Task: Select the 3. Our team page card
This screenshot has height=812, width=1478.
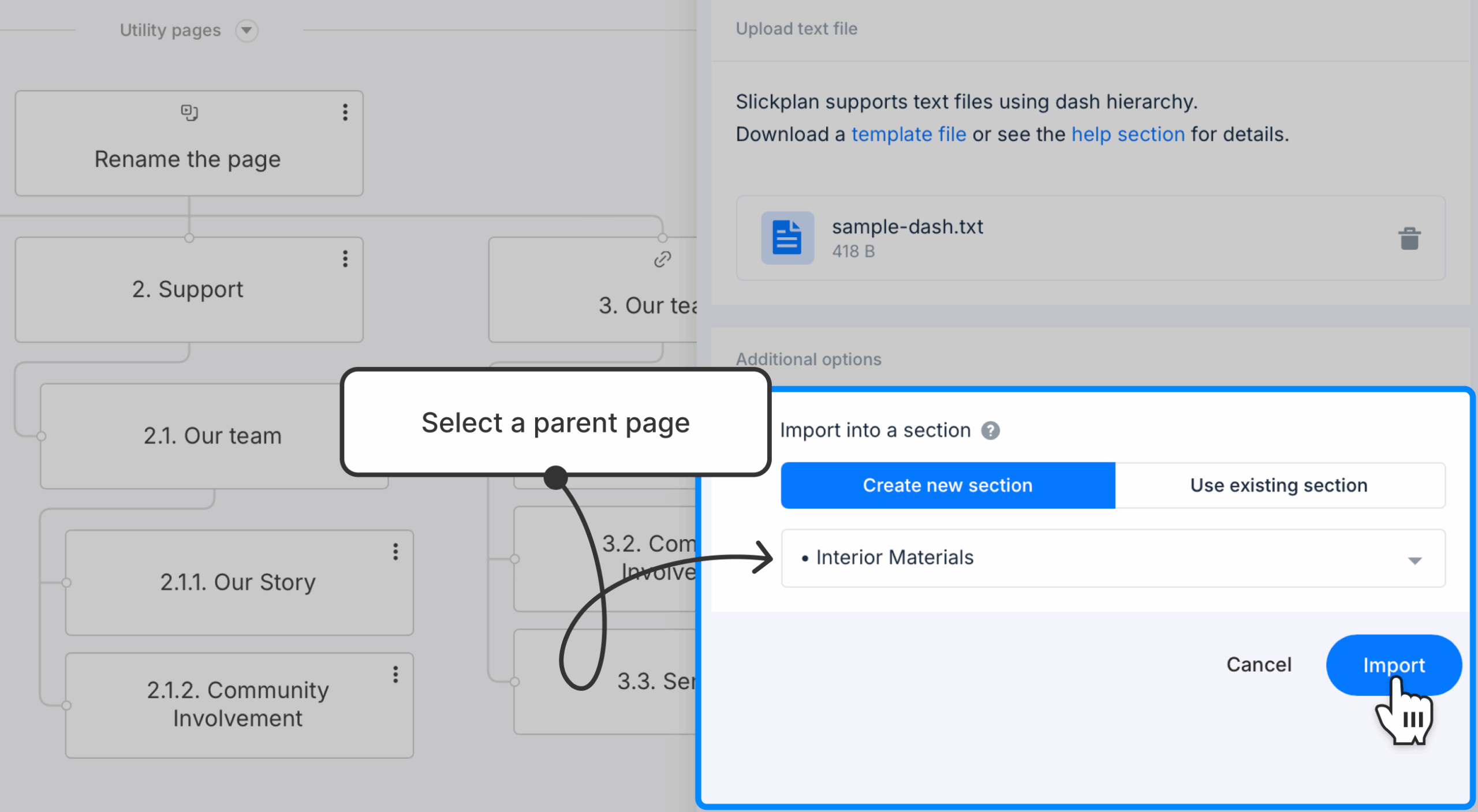Action: click(593, 290)
